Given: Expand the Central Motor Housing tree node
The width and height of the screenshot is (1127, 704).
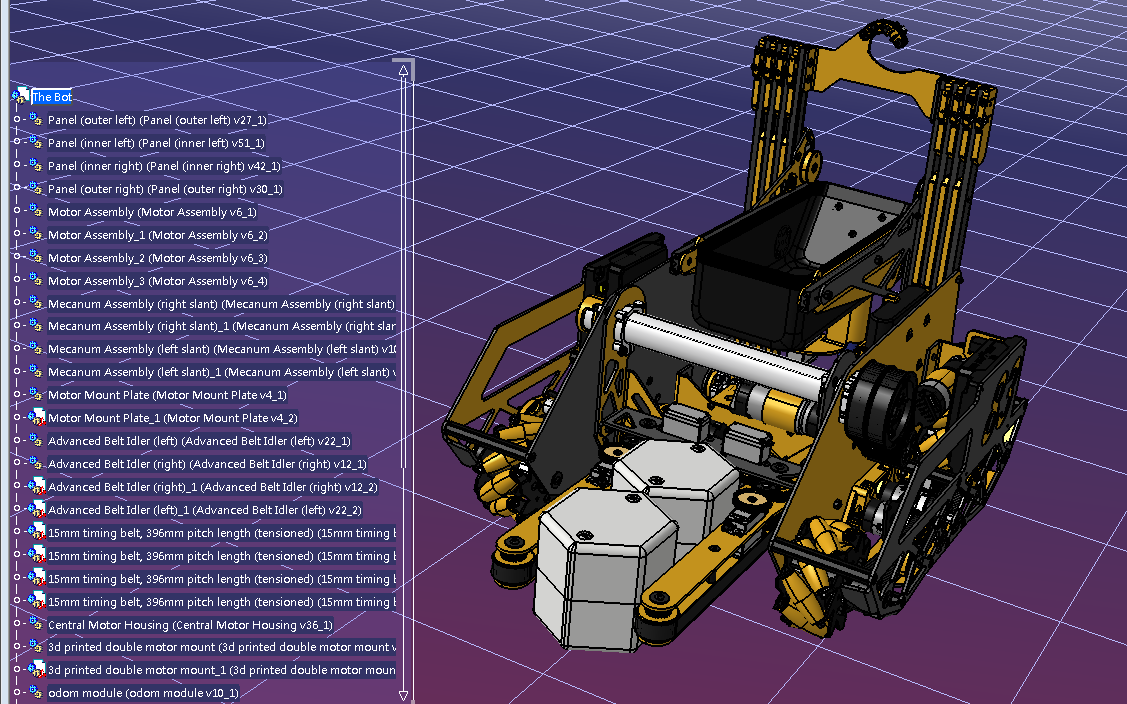Looking at the screenshot, I should click(x=17, y=624).
